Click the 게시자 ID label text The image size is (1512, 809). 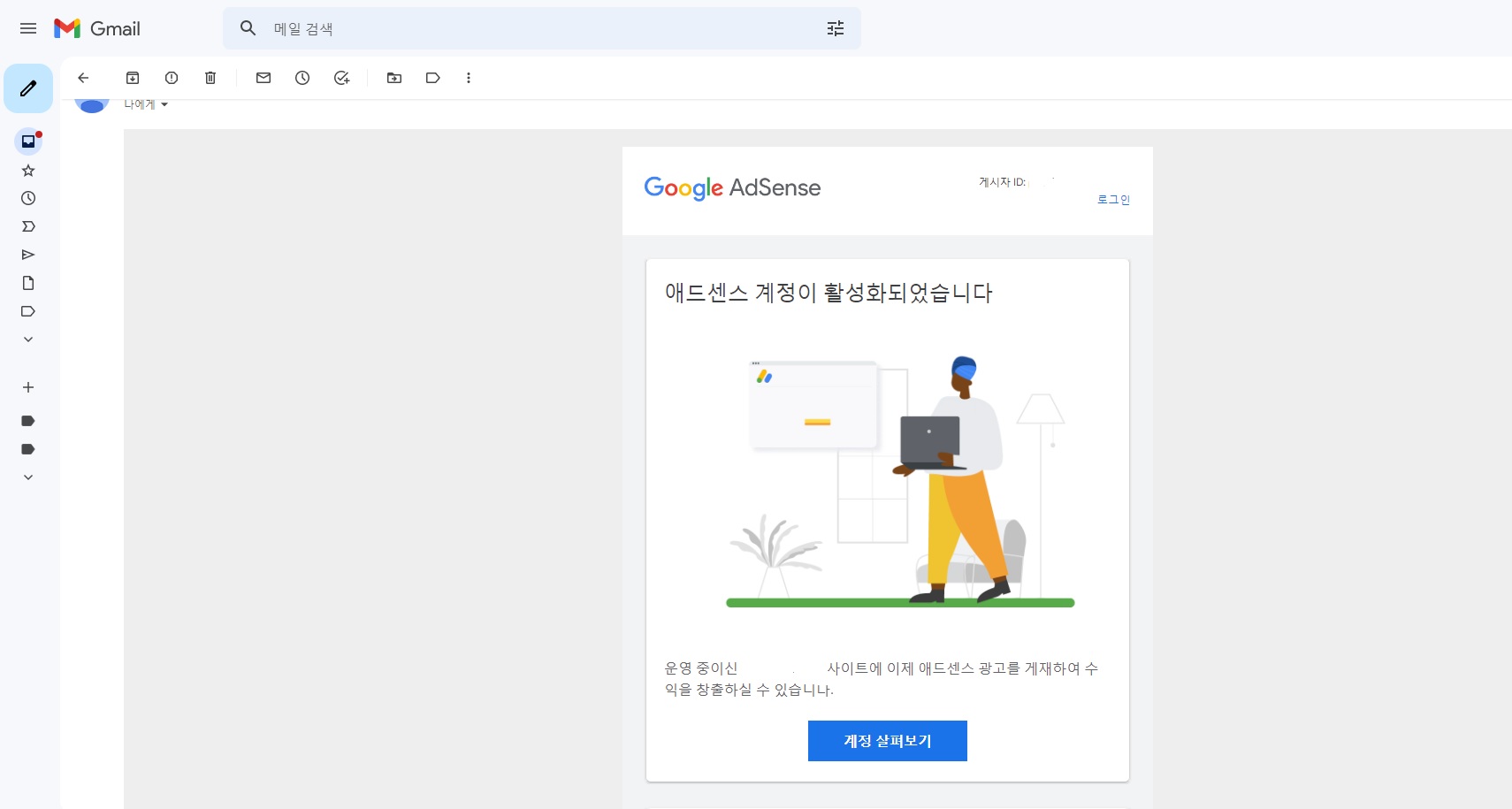coord(1002,182)
